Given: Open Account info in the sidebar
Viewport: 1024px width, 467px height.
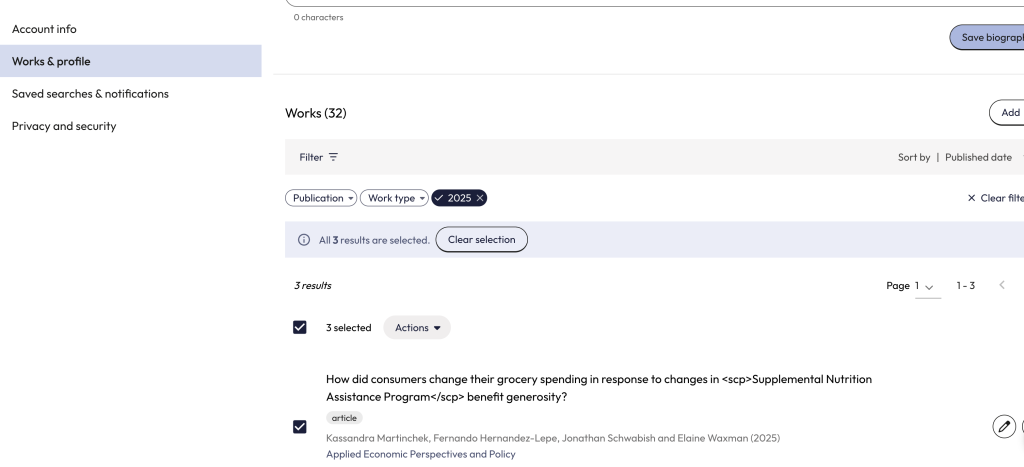Looking at the screenshot, I should (44, 29).
